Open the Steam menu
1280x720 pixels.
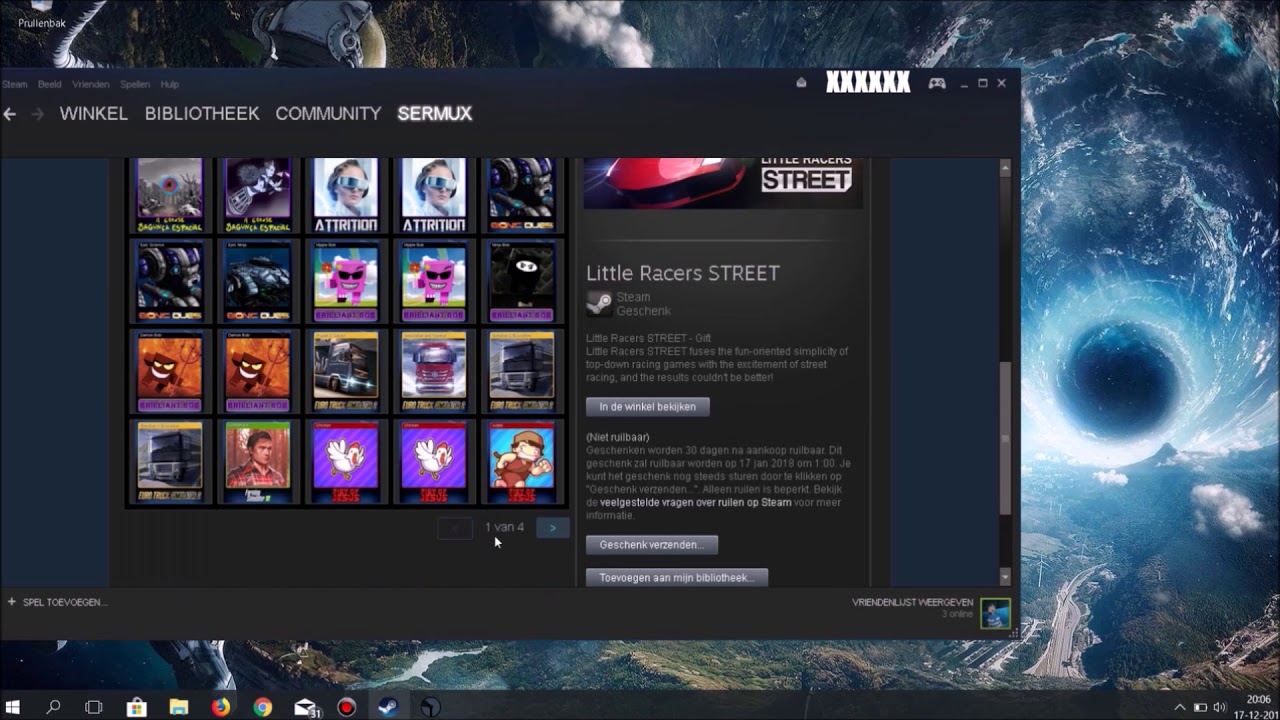(x=15, y=85)
